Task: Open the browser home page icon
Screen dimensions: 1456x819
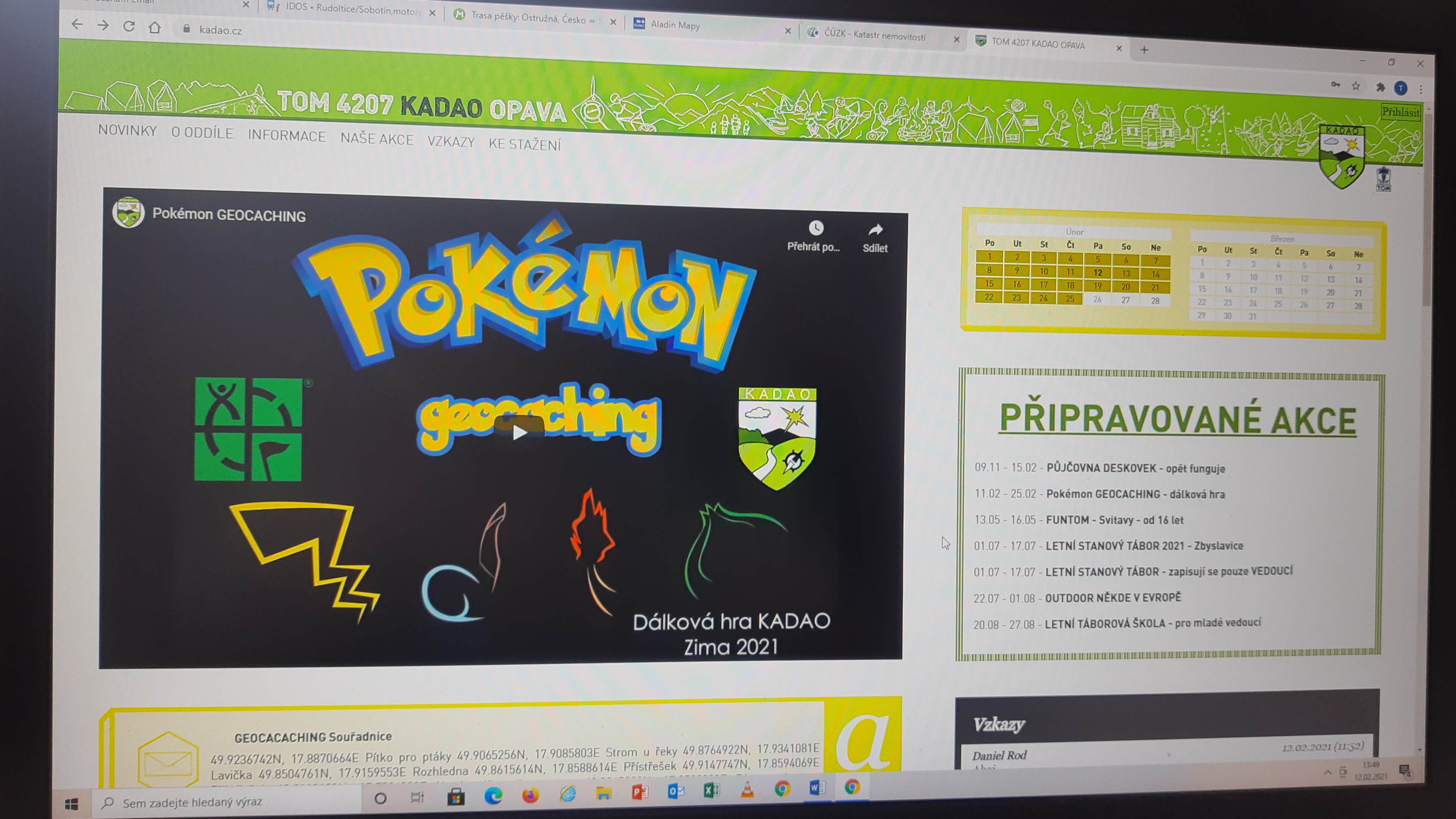Action: point(154,28)
